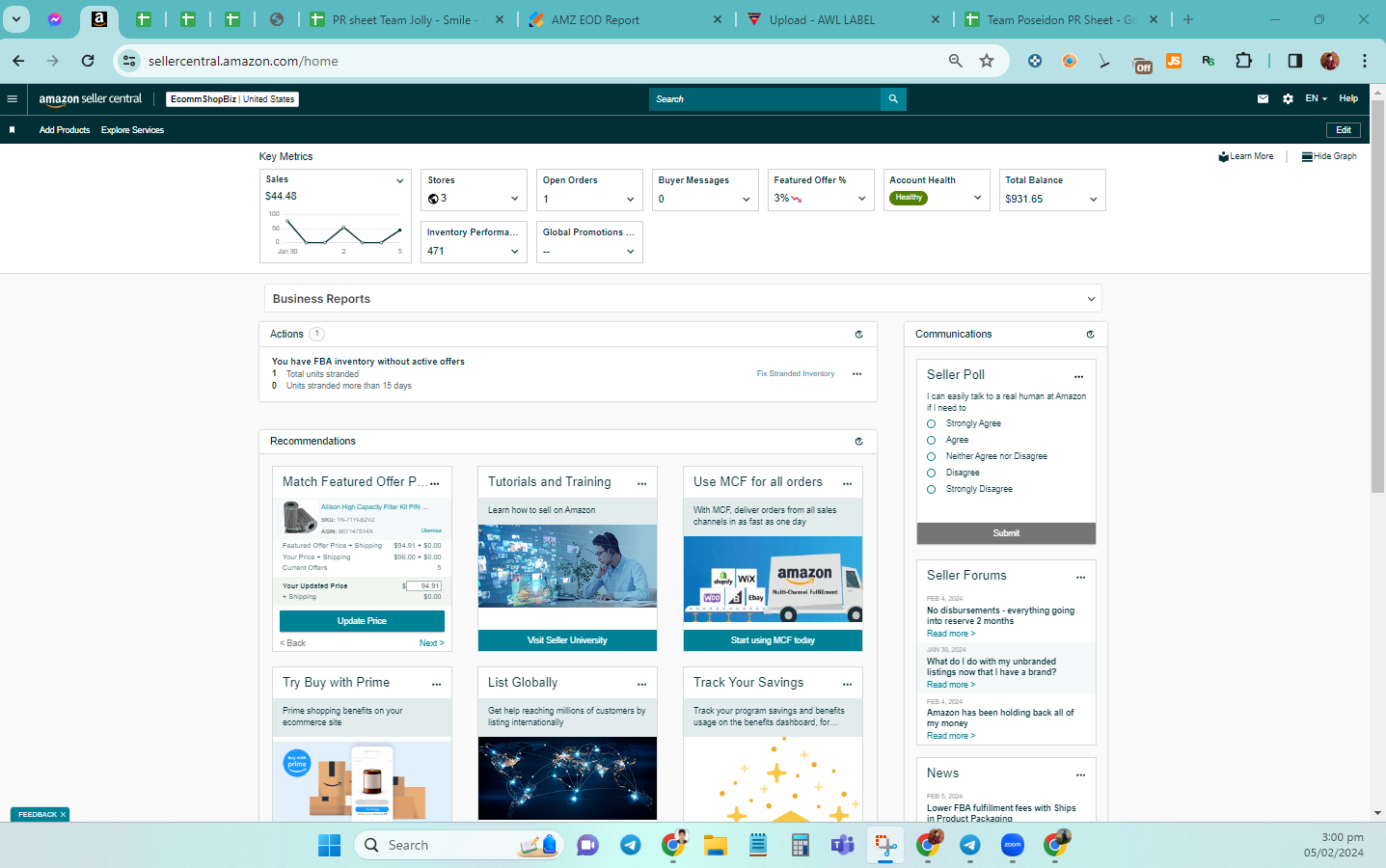This screenshot has width=1386, height=868.
Task: Open Tutorials and Training card options menu
Action: click(641, 483)
